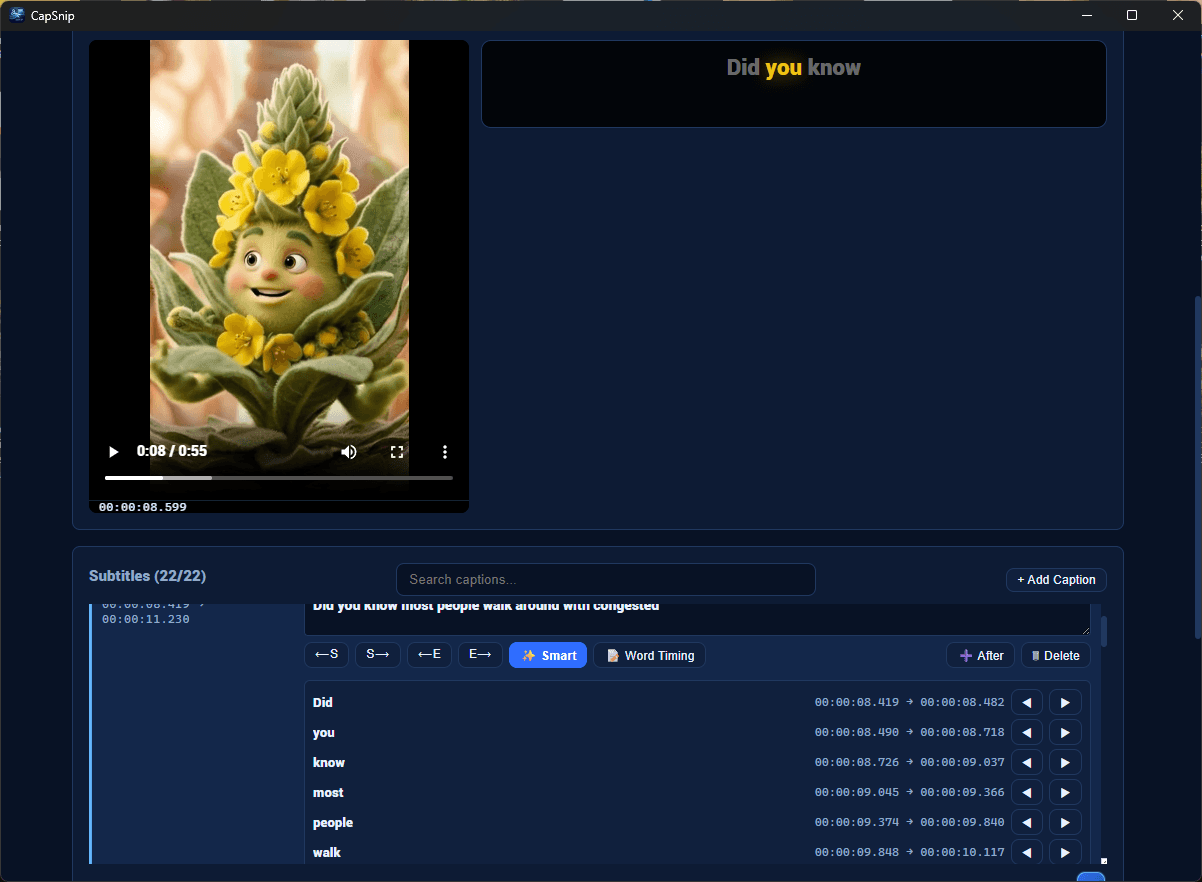Image resolution: width=1202 pixels, height=882 pixels.
Task: Minimize the CapSnip window
Action: pos(1087,15)
